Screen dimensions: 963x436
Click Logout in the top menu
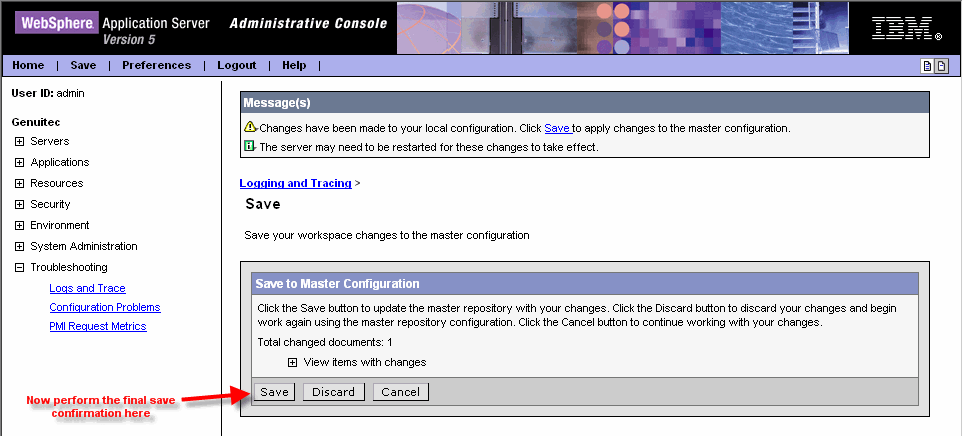tap(236, 65)
